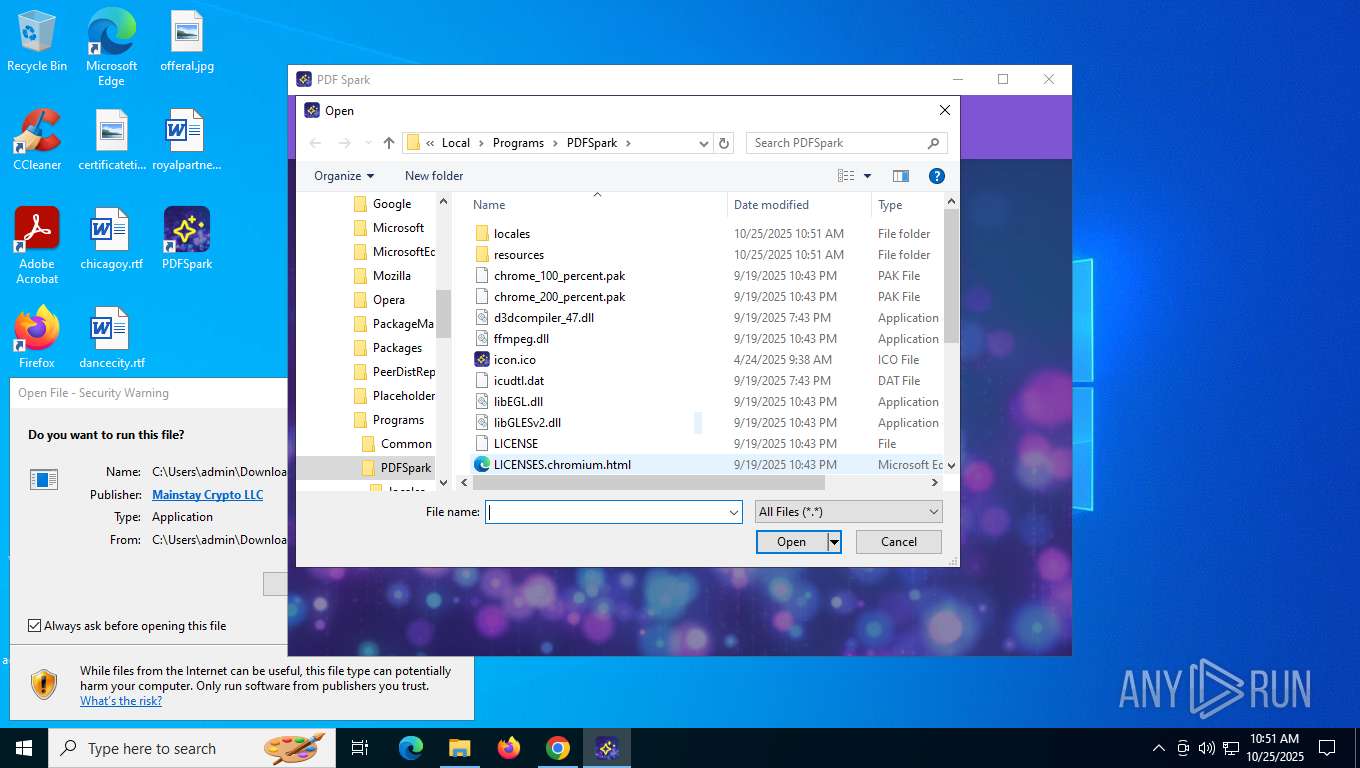
Task: Click the search magnifier in Search PDFSpark
Action: click(x=934, y=143)
